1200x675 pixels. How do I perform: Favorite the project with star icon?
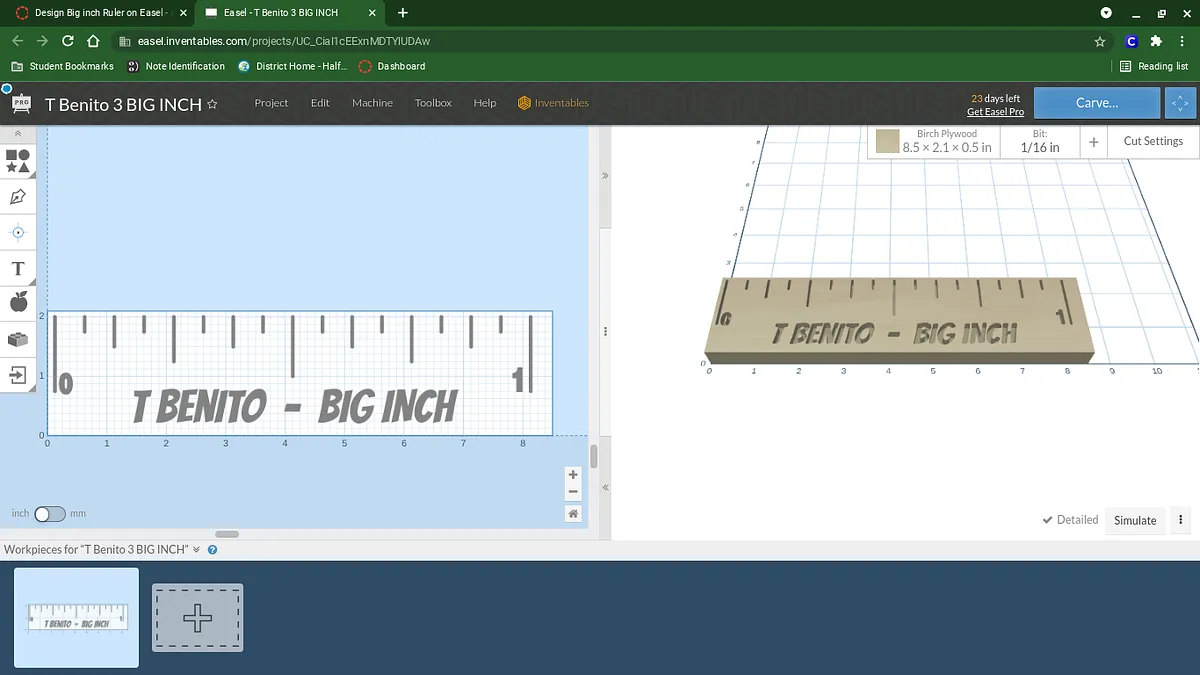(x=212, y=104)
